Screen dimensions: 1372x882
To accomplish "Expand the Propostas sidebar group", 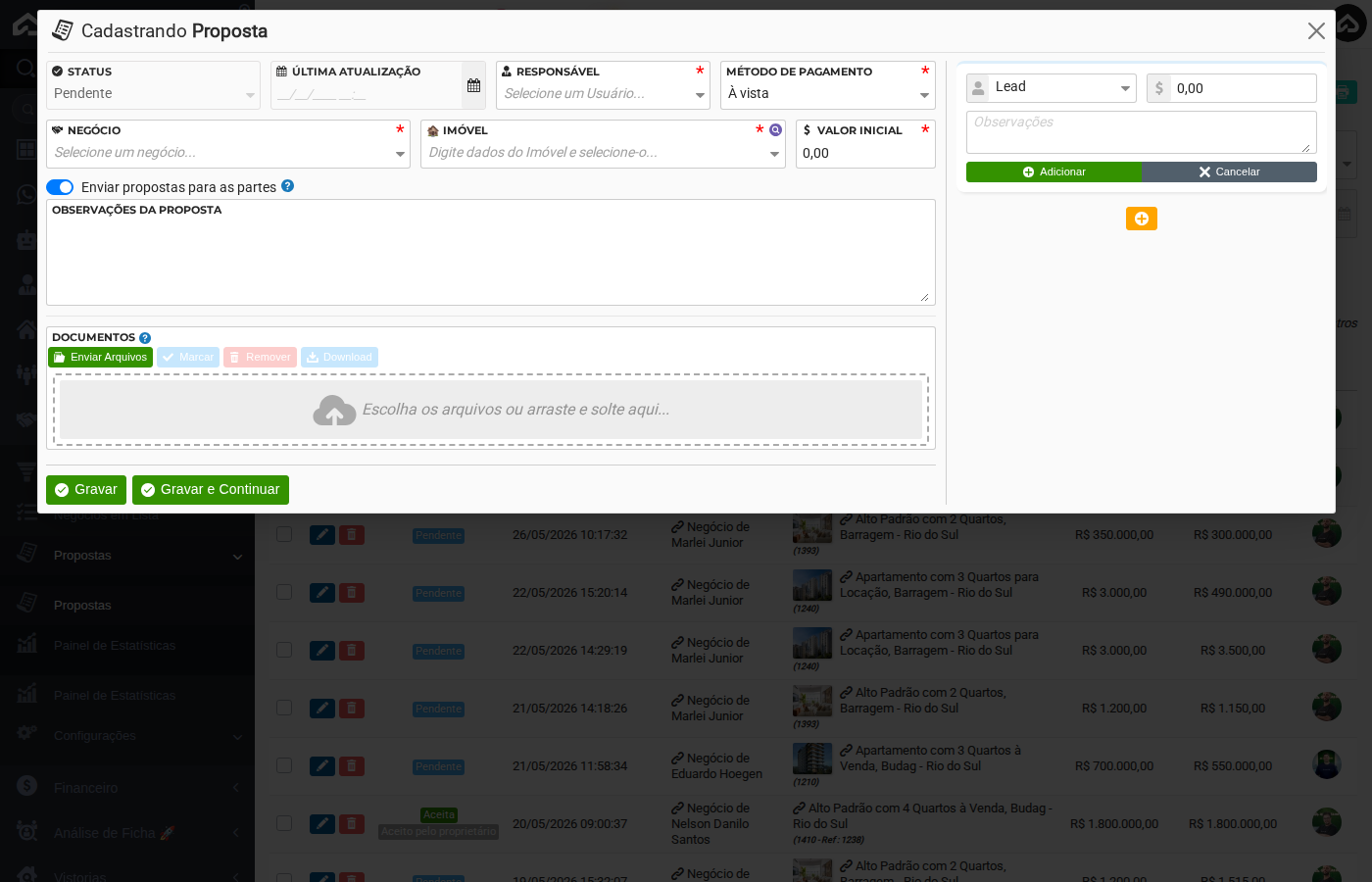I will pos(126,556).
